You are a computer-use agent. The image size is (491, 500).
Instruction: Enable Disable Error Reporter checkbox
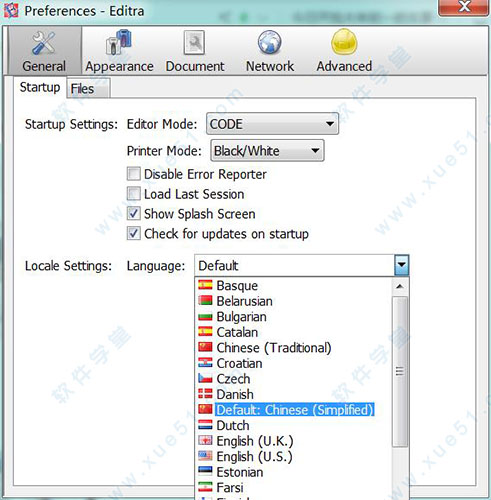[133, 174]
